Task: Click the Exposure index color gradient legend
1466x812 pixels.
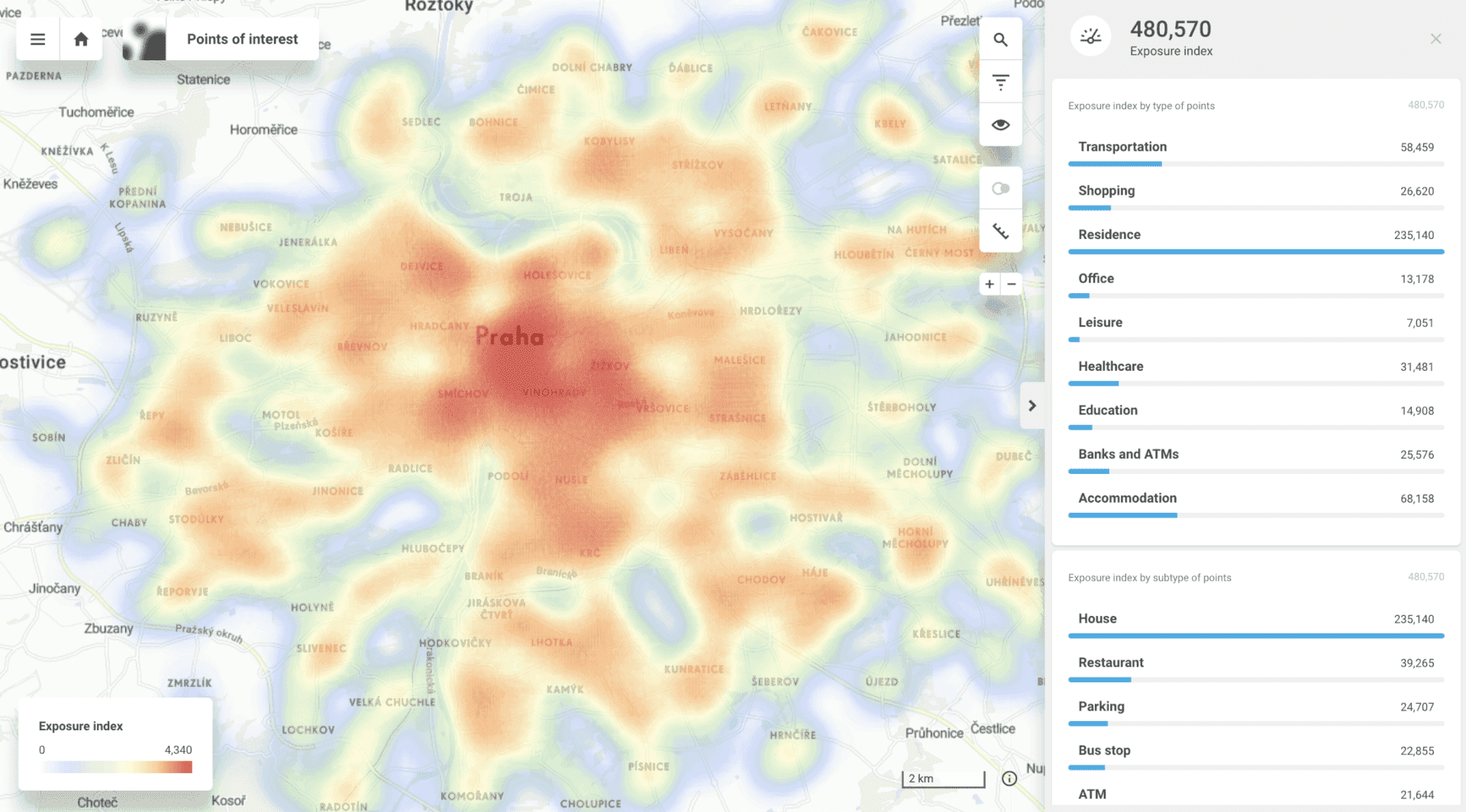Action: (x=116, y=767)
